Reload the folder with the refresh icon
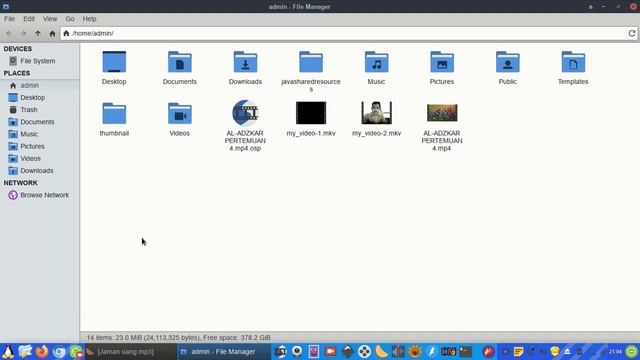Screen dimensions: 640x360 click(632, 33)
